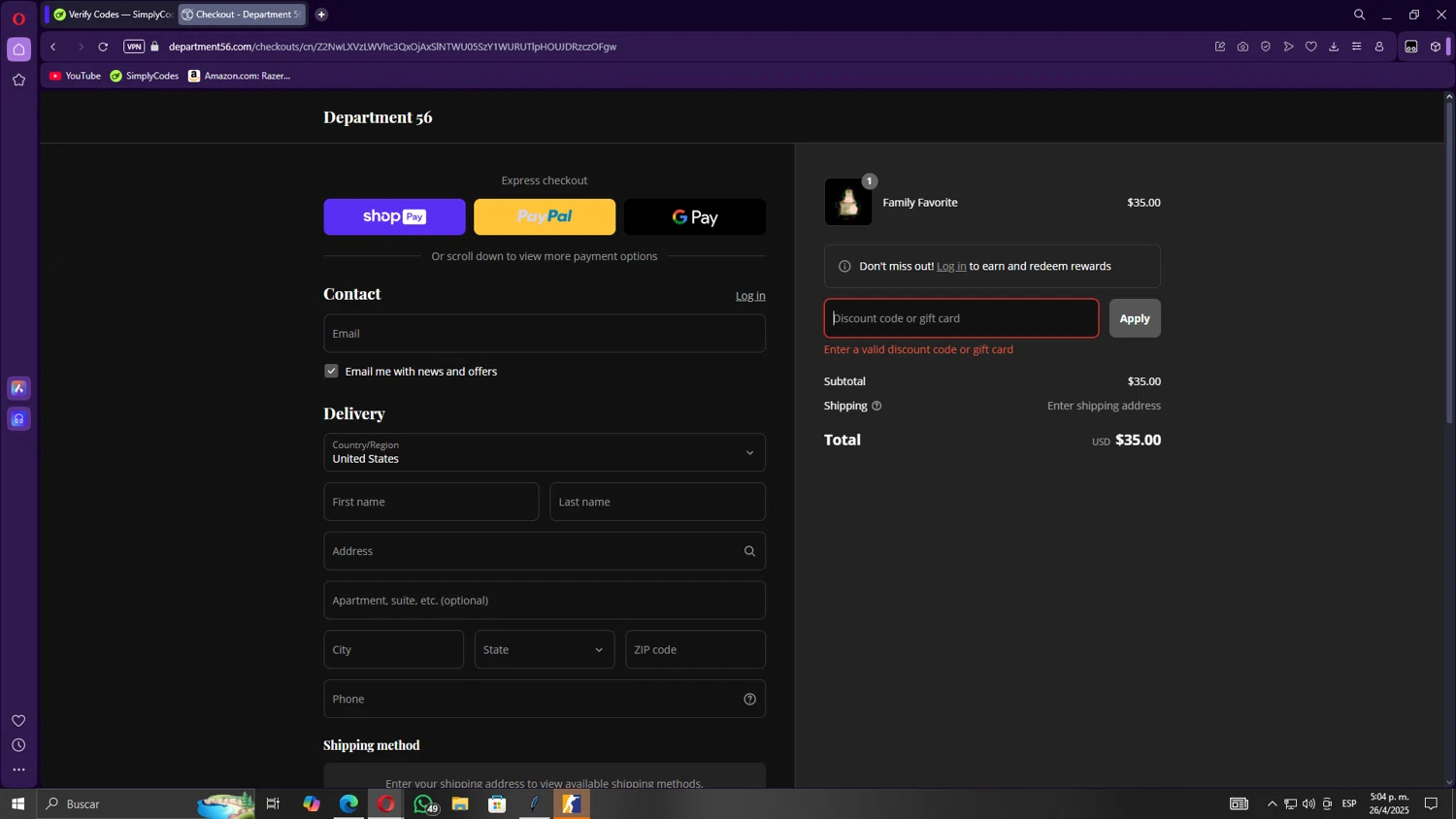Open the extensions cube icon
The image size is (1456, 819).
[1436, 47]
